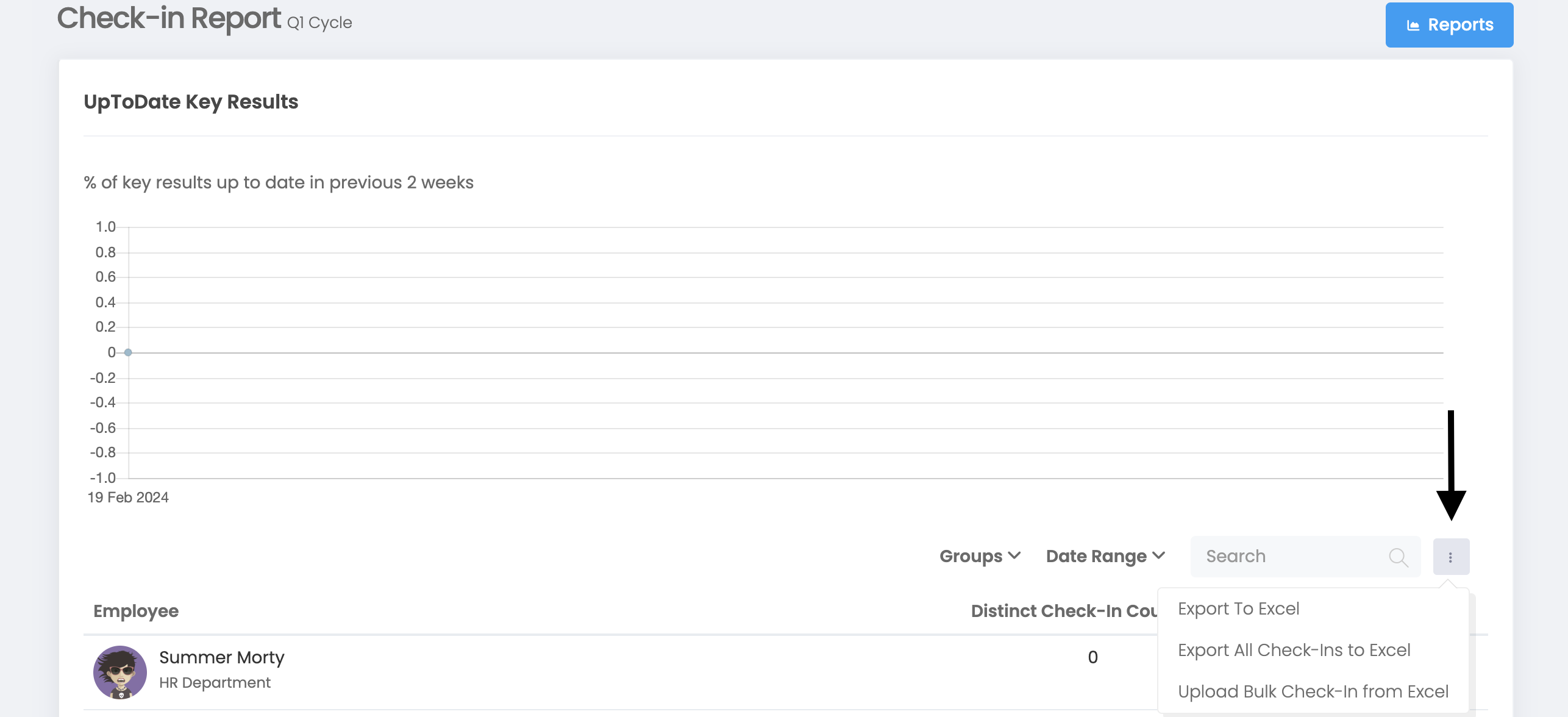
Task: Click the Groups chevron arrow
Action: [x=1014, y=555]
